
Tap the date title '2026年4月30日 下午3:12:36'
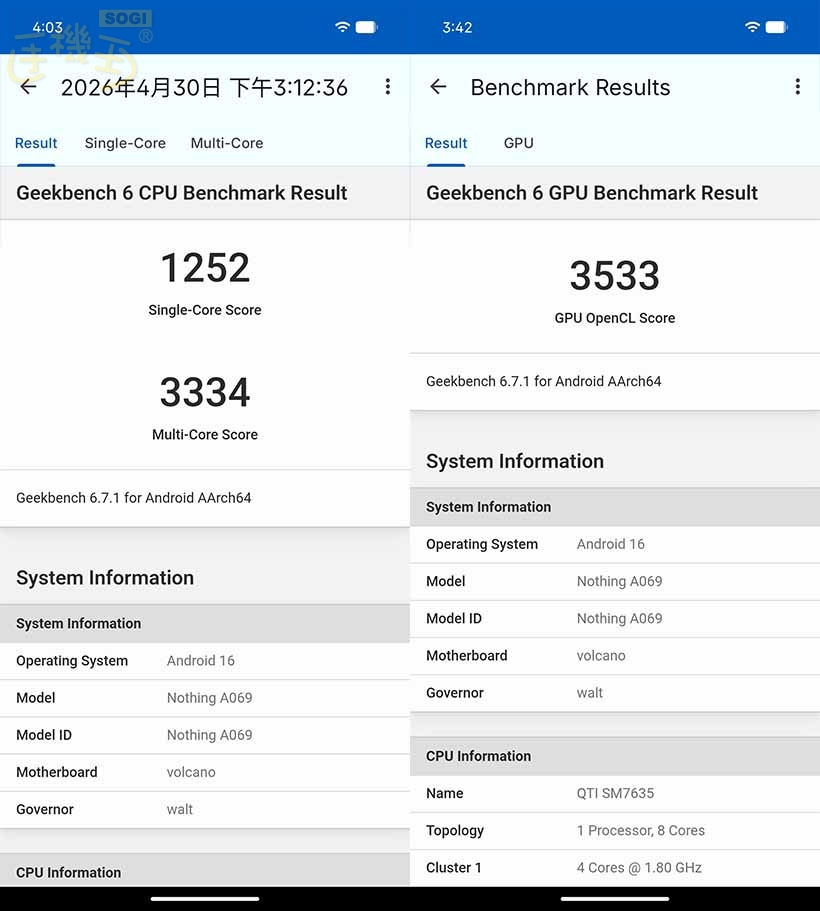pos(204,88)
